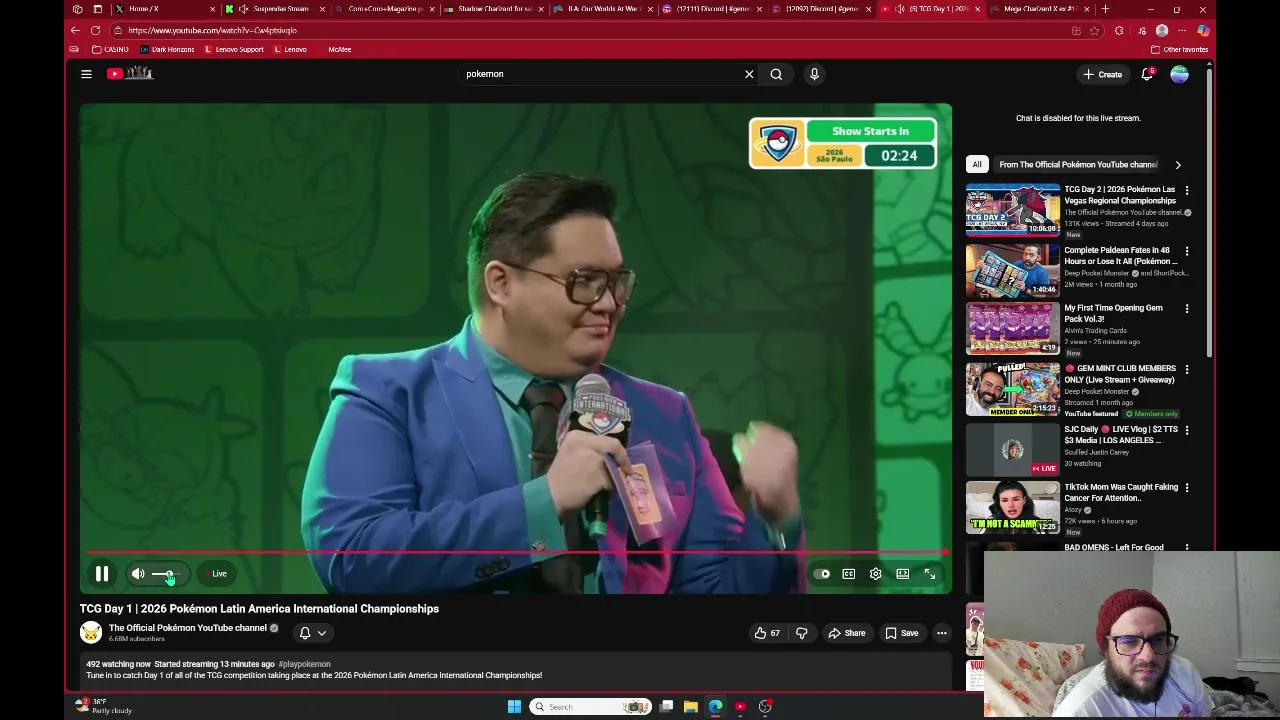Open options for SJC Daily LIVE Vlog video
The width and height of the screenshot is (1280, 720).
pos(1187,430)
